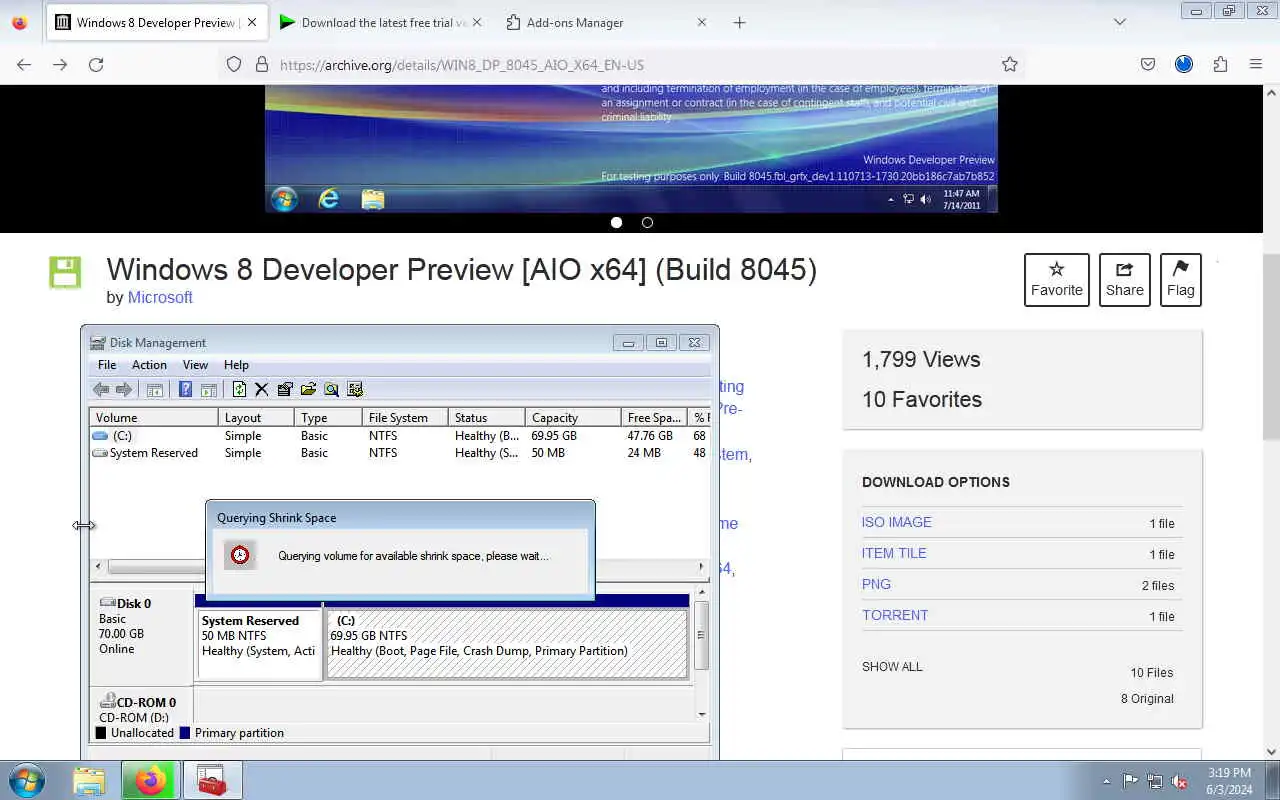Open the Help menu in Disk Management
Image resolution: width=1280 pixels, height=800 pixels.
[x=236, y=365]
